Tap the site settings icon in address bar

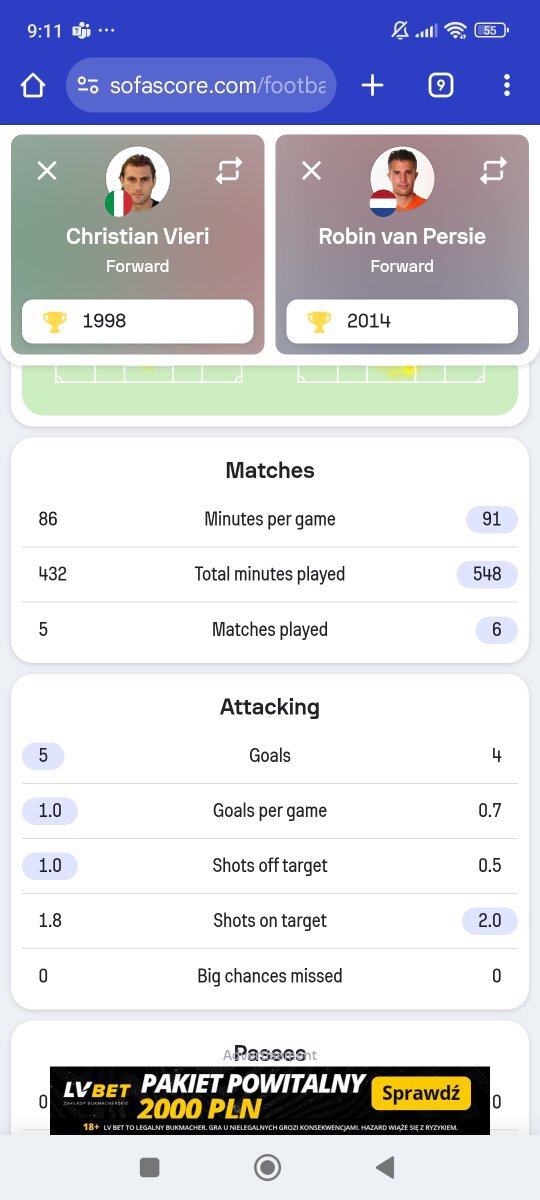[88, 86]
